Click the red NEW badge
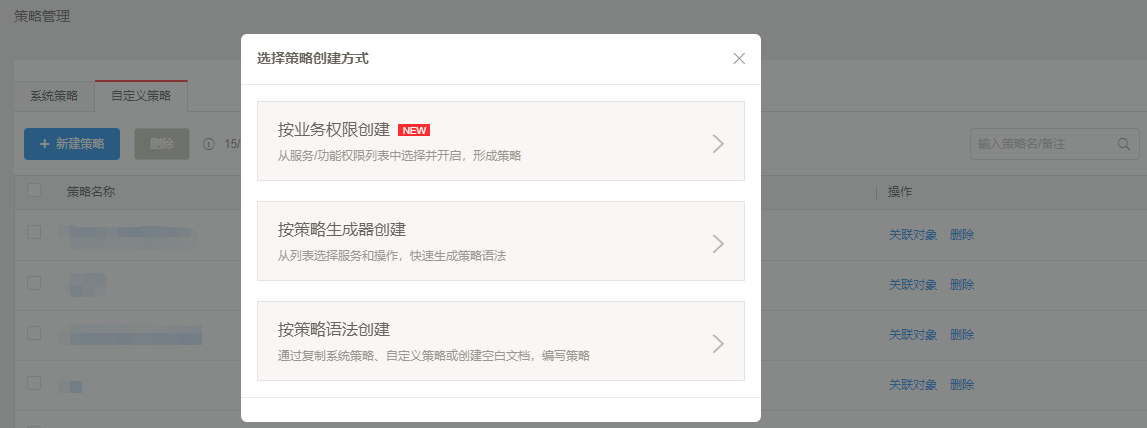The height and width of the screenshot is (428, 1147). pyautogui.click(x=414, y=130)
